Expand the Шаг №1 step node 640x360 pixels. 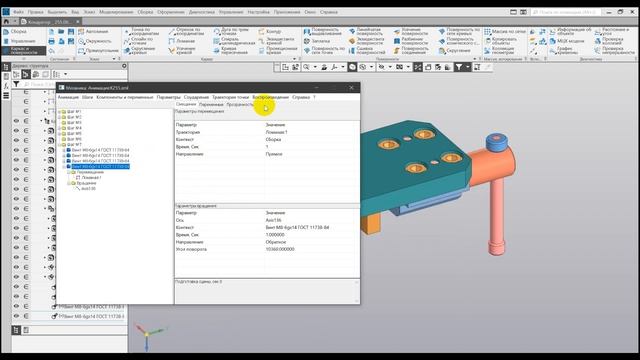tap(59, 111)
